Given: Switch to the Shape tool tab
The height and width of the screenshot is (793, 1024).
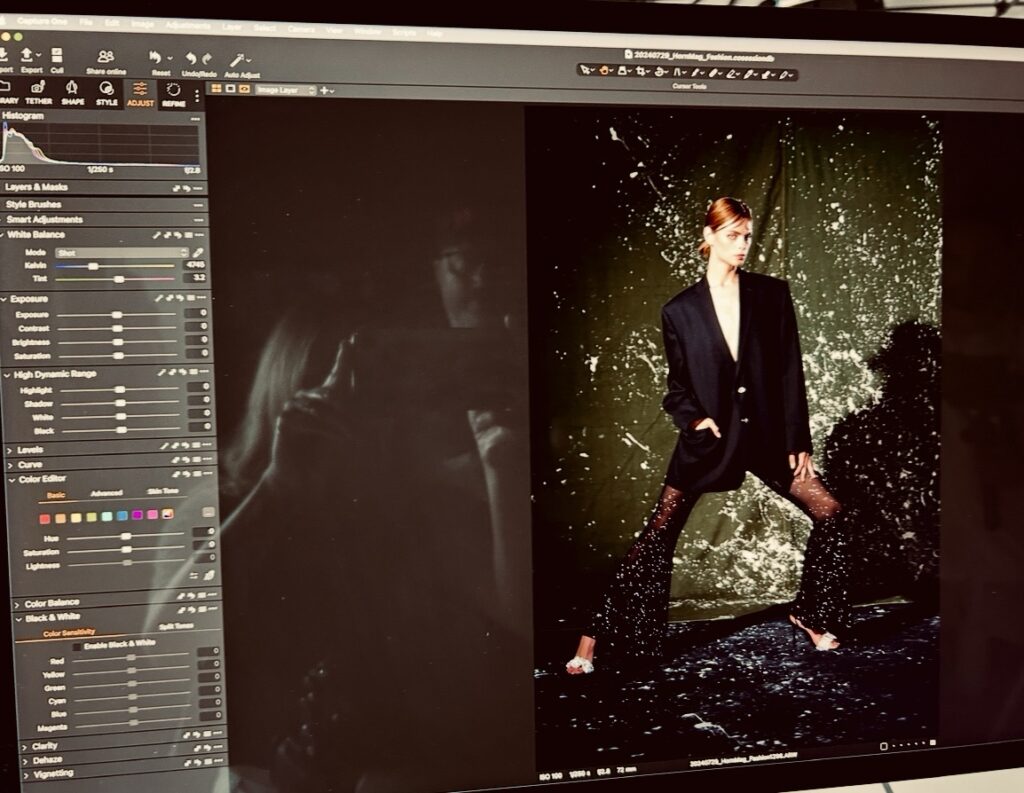Looking at the screenshot, I should coord(72,93).
